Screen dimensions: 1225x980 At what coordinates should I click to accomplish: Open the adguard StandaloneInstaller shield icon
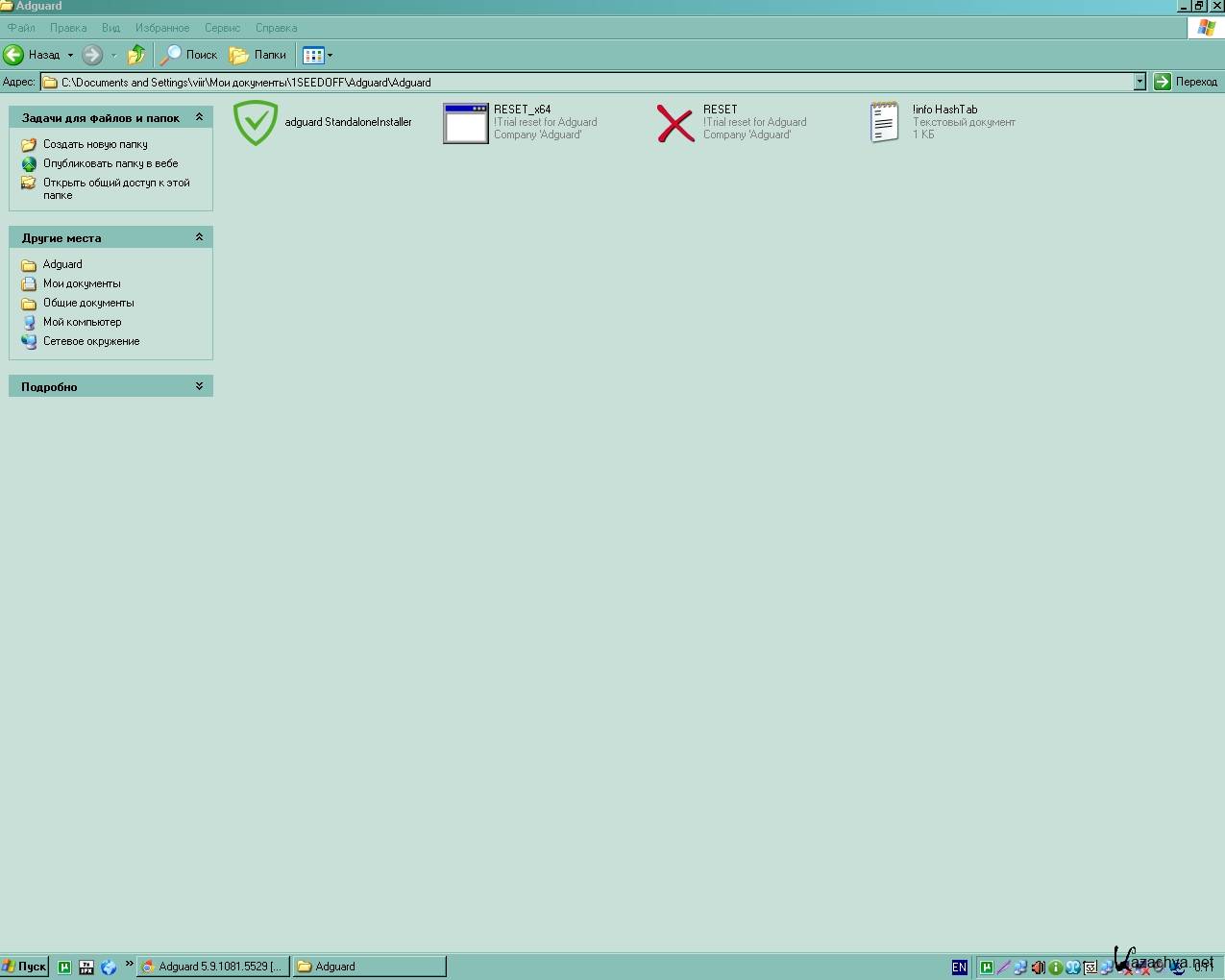click(x=256, y=123)
